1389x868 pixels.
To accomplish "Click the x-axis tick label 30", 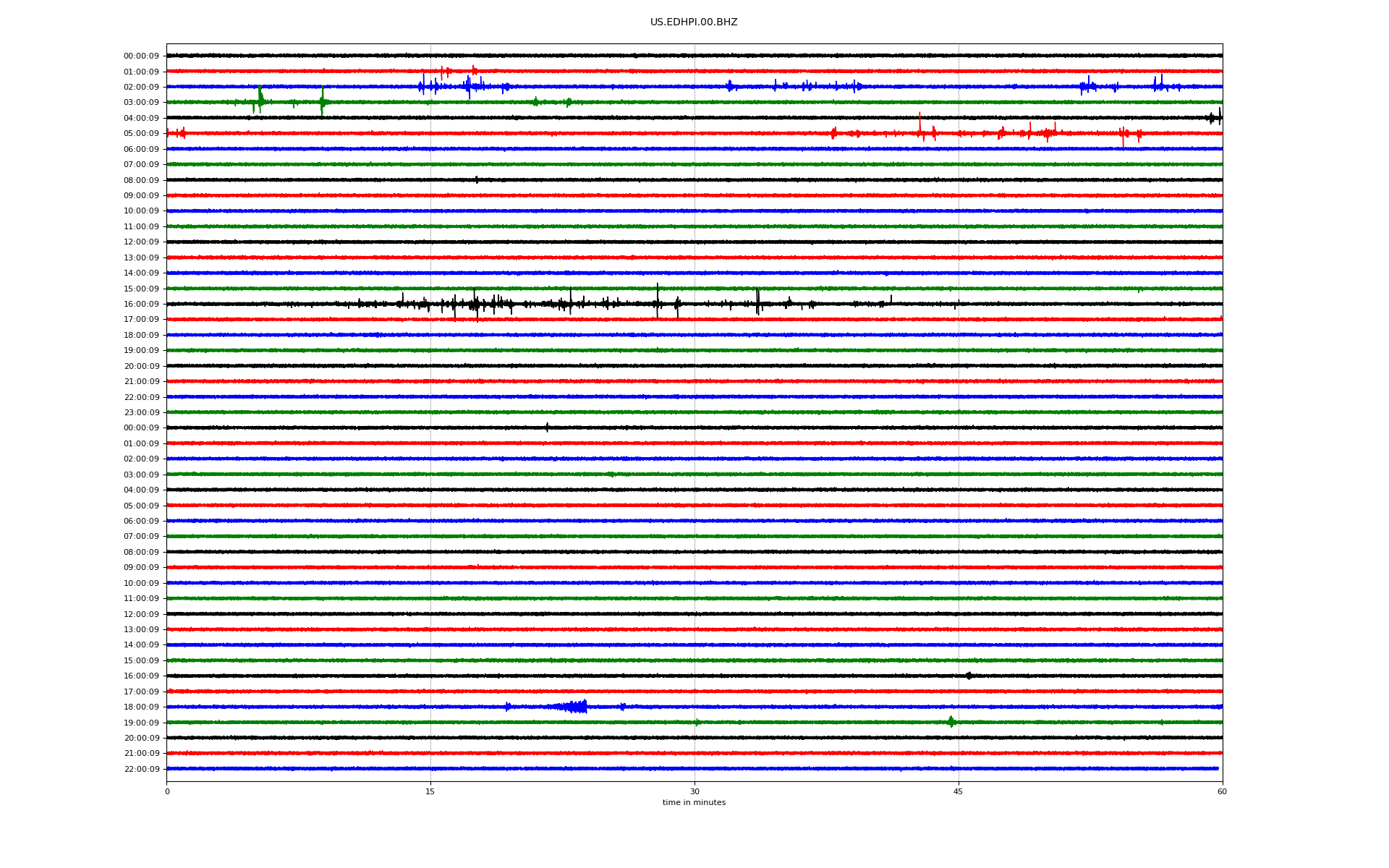I will pos(694,791).
